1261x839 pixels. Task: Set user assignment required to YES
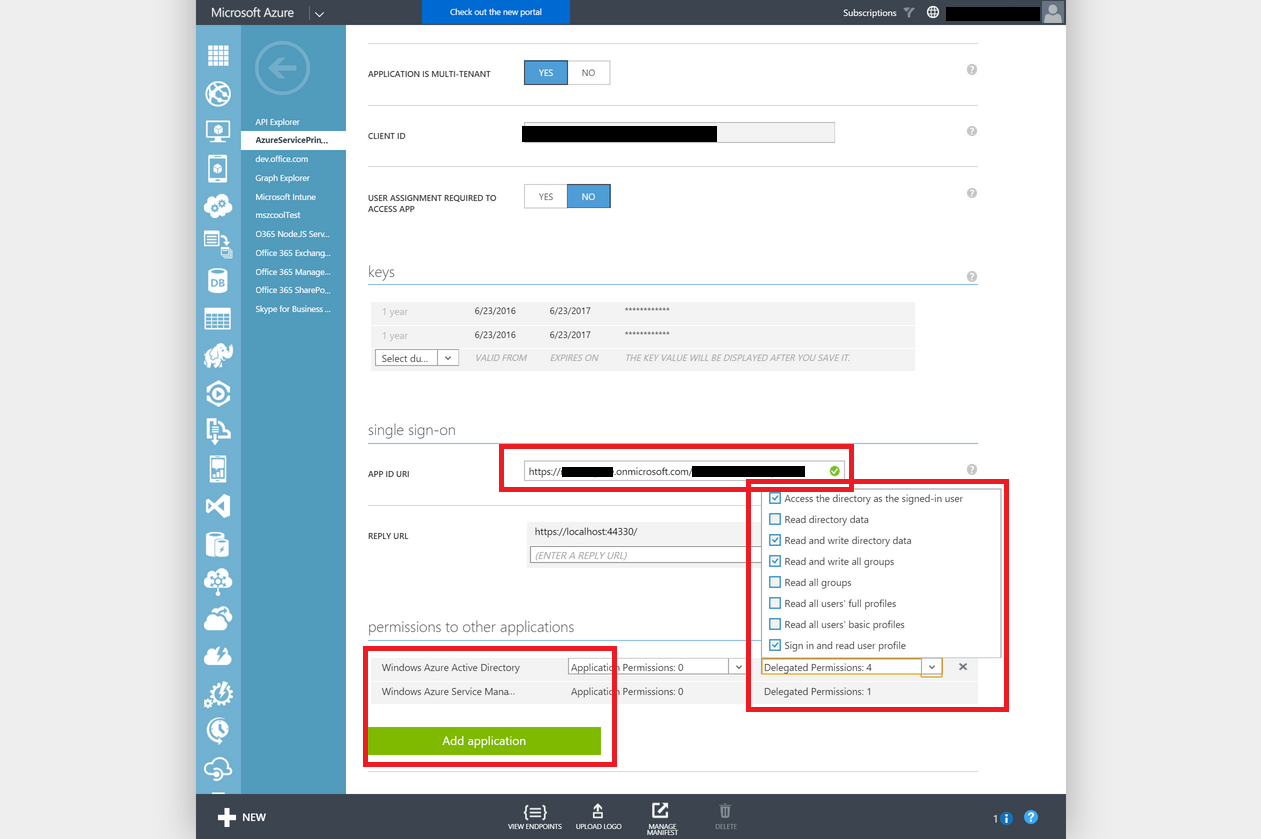point(546,197)
